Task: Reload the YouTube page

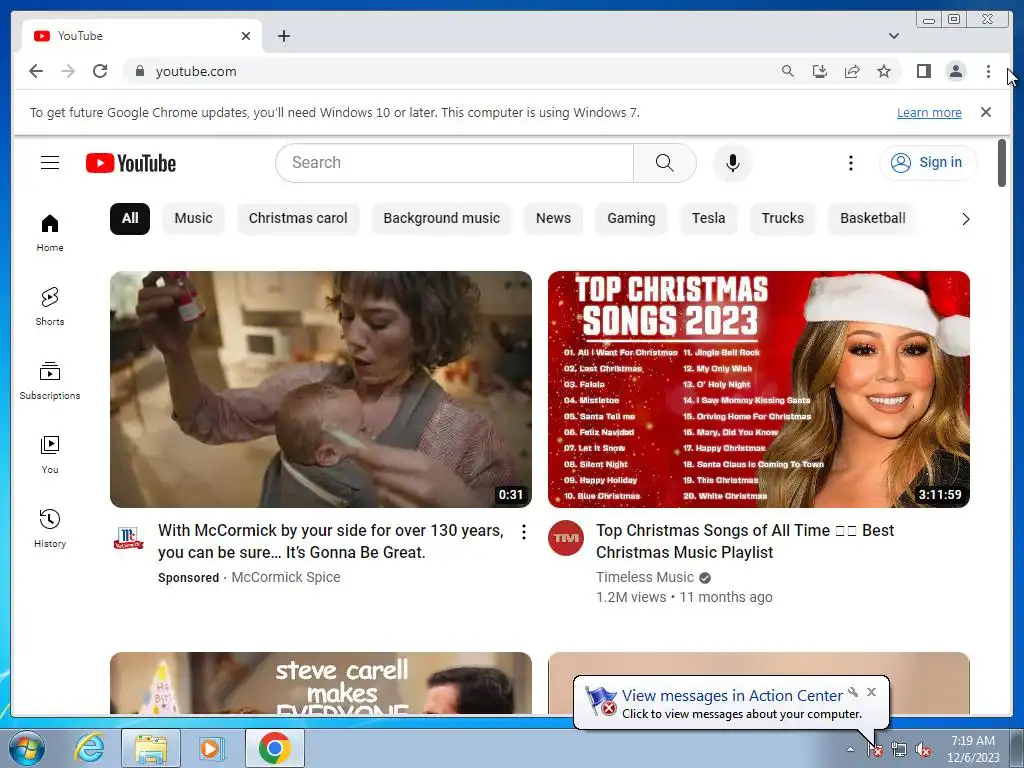Action: pyautogui.click(x=100, y=71)
